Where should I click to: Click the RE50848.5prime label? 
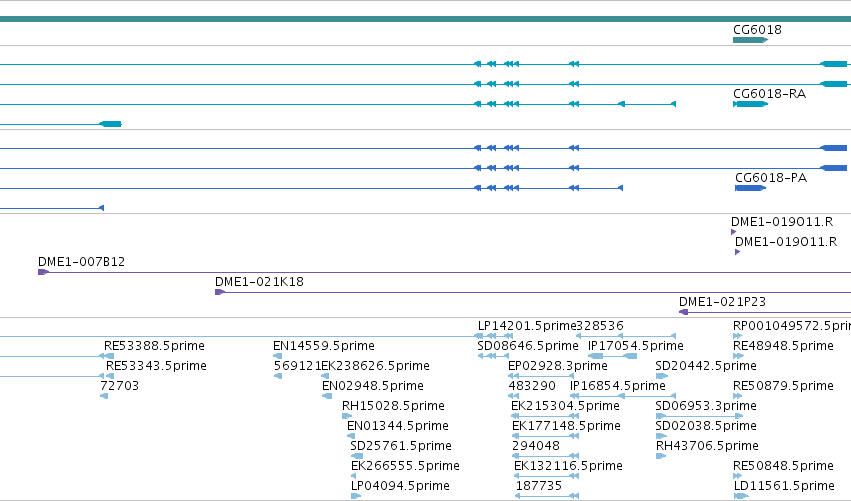[783, 466]
